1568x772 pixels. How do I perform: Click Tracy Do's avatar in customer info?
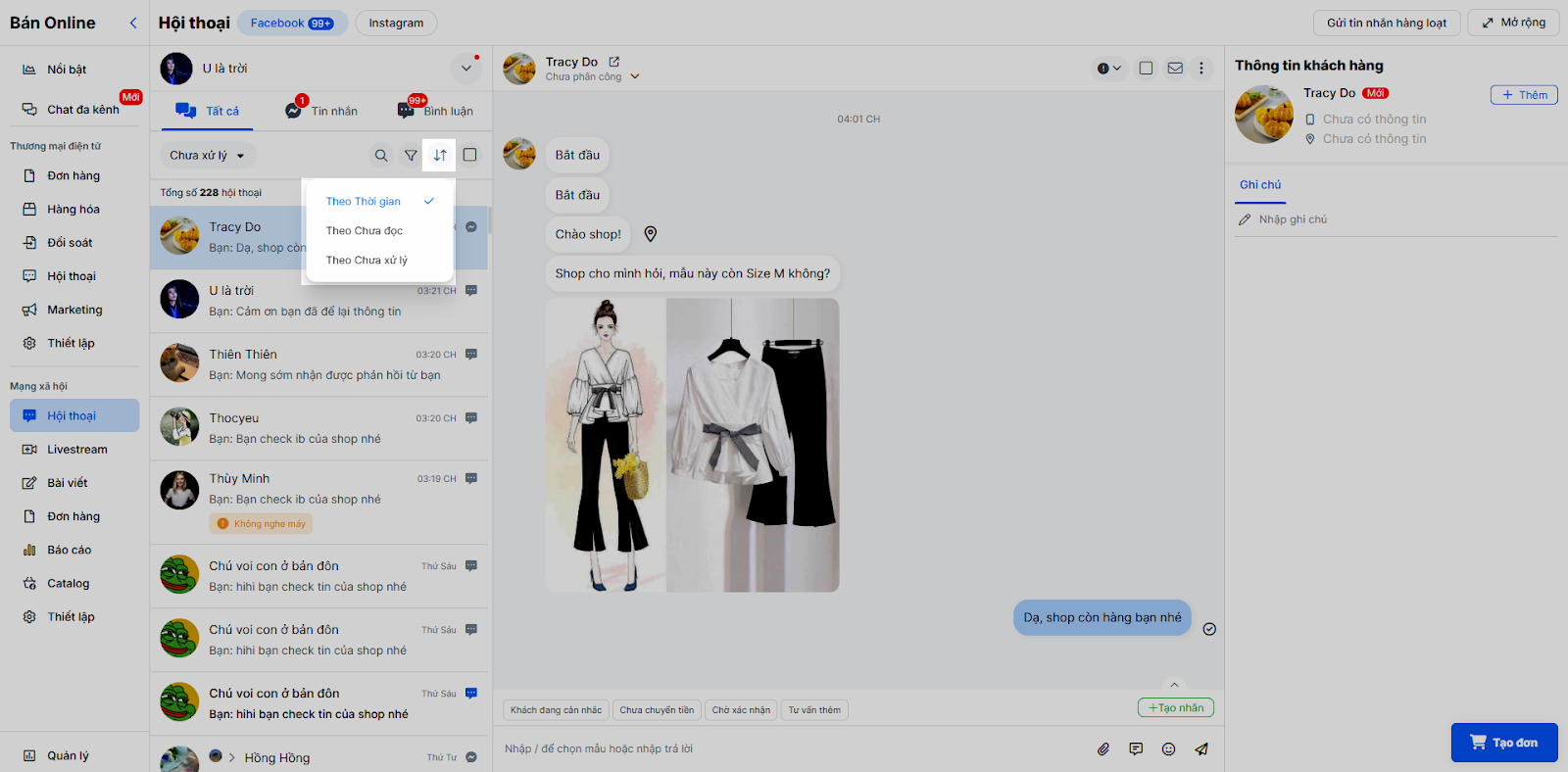click(x=1264, y=115)
